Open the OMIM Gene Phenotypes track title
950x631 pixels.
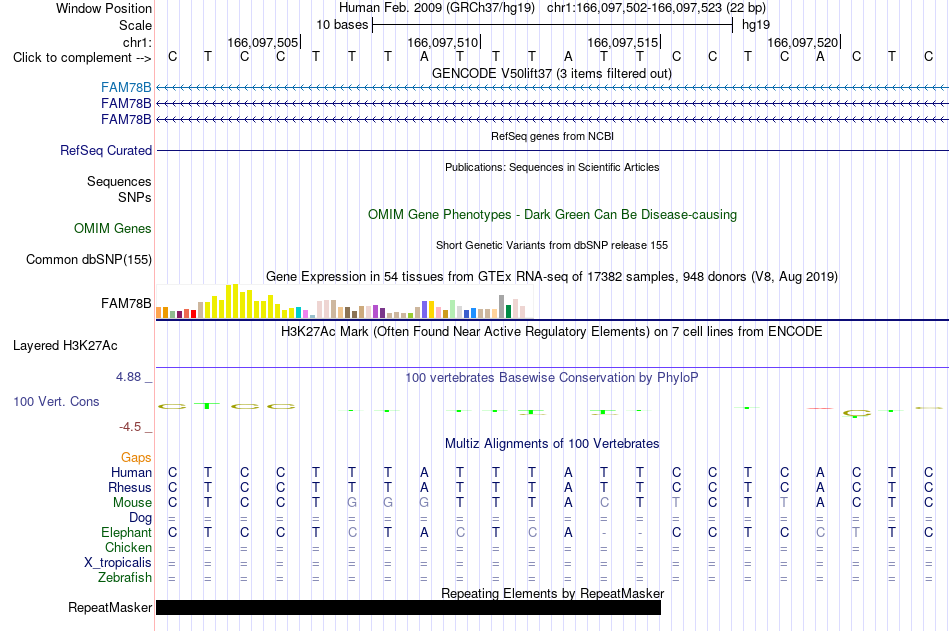[x=552, y=215]
